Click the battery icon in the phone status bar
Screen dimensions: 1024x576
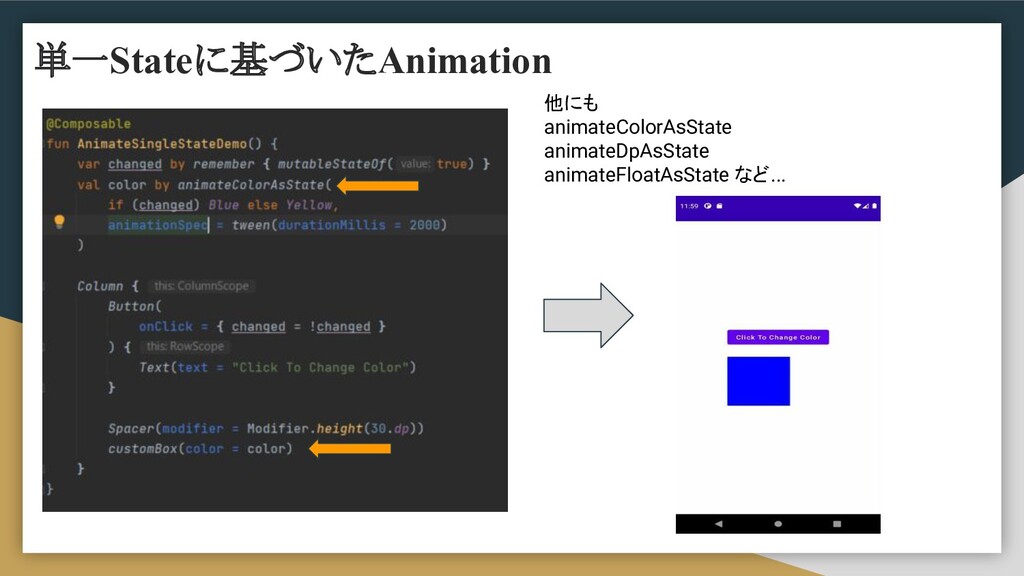point(874,206)
